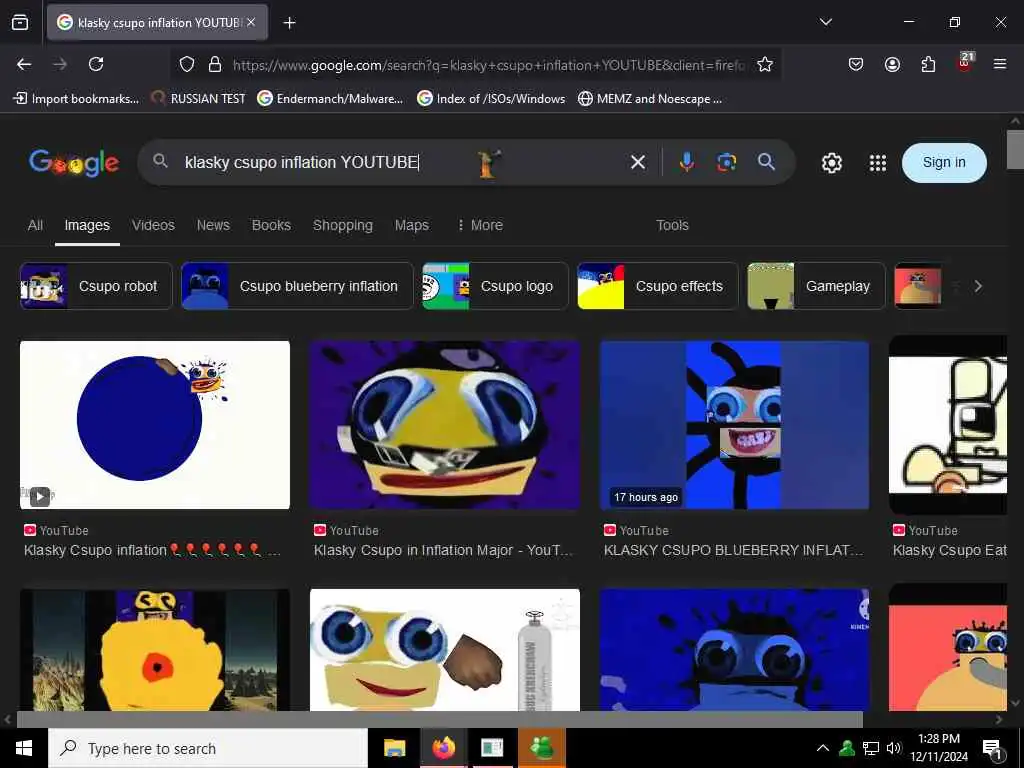
Task: Show hidden system tray icons
Action: 822,748
